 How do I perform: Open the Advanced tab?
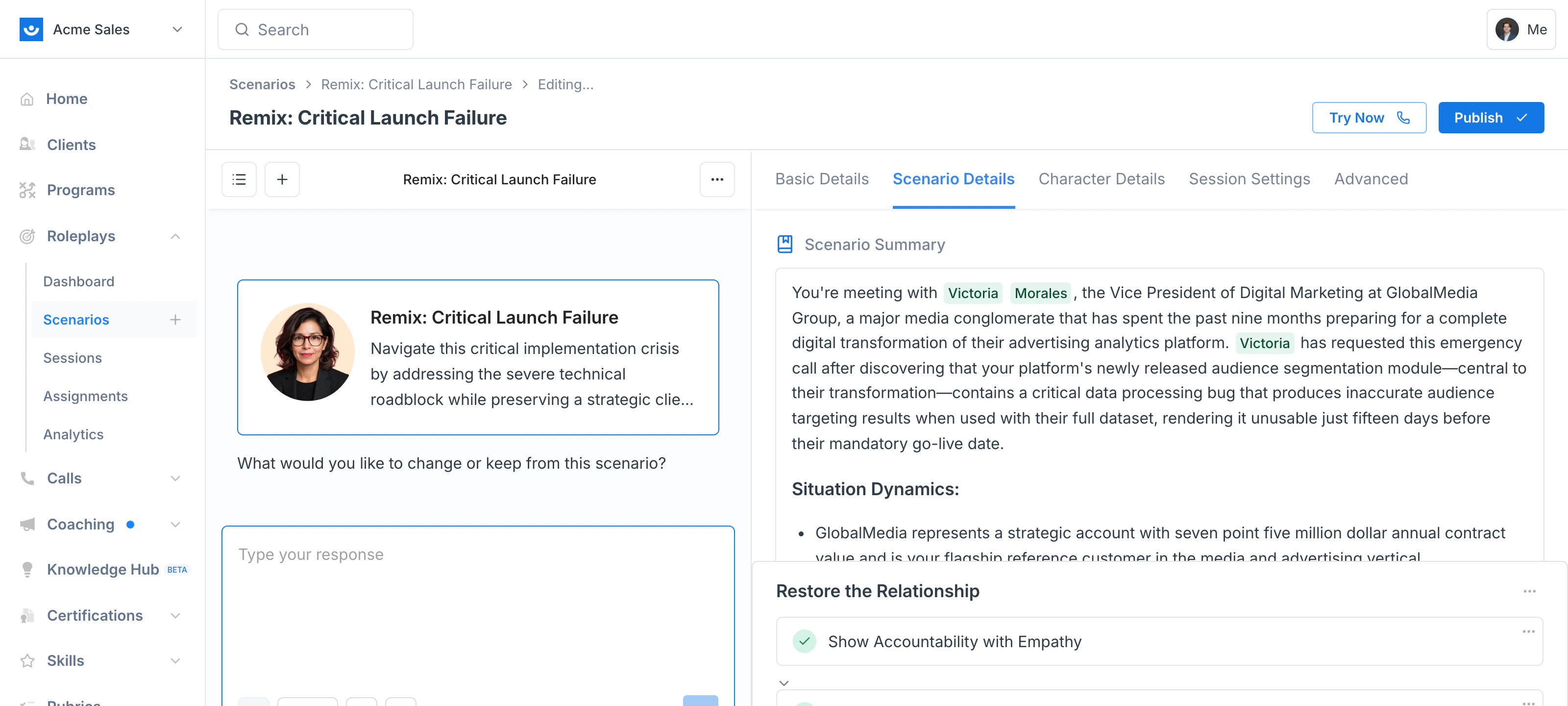pos(1371,179)
